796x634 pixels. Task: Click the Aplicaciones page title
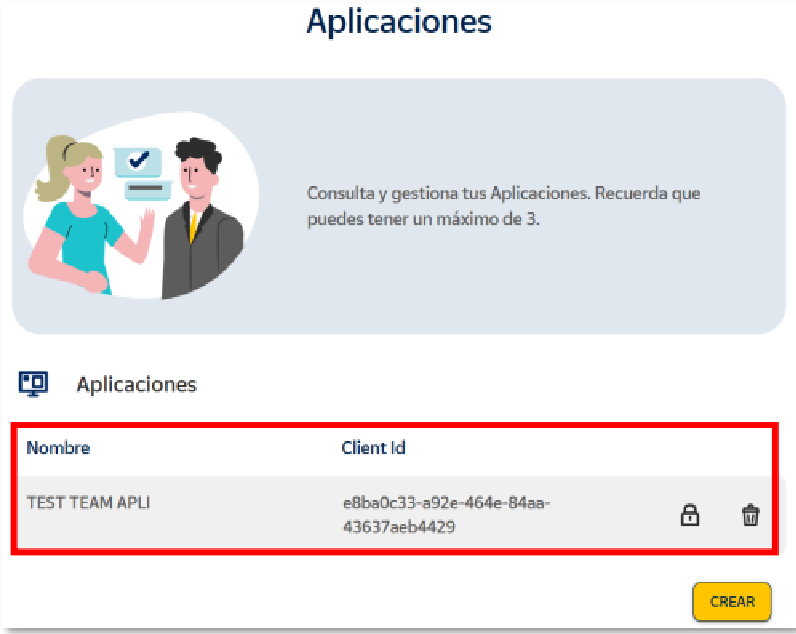tap(399, 22)
